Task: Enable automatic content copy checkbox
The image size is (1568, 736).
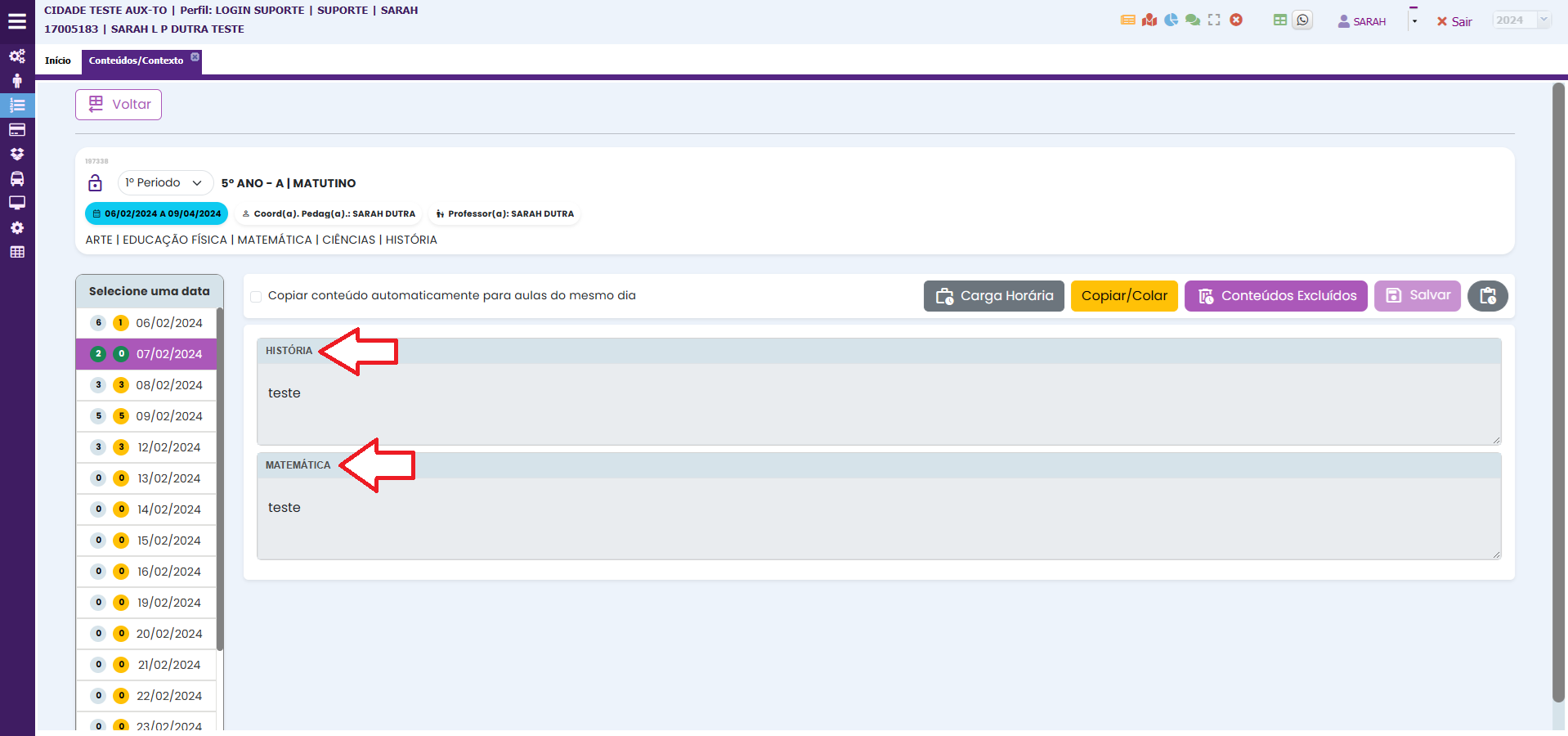Action: [x=256, y=296]
